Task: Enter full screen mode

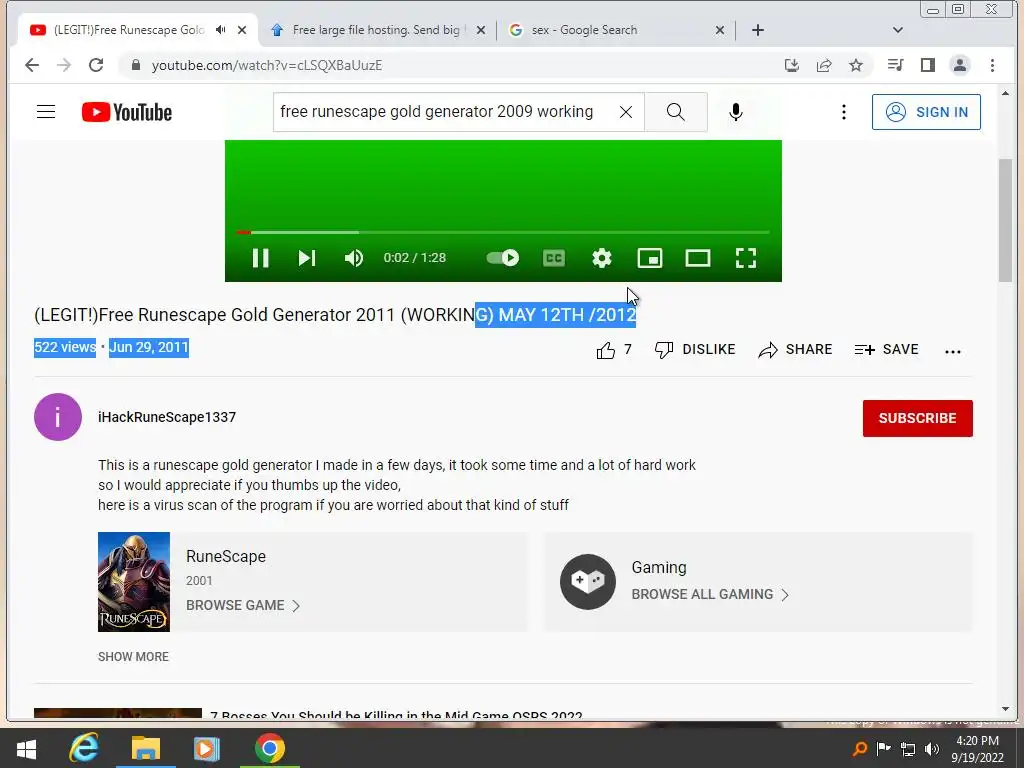Action: [x=746, y=258]
